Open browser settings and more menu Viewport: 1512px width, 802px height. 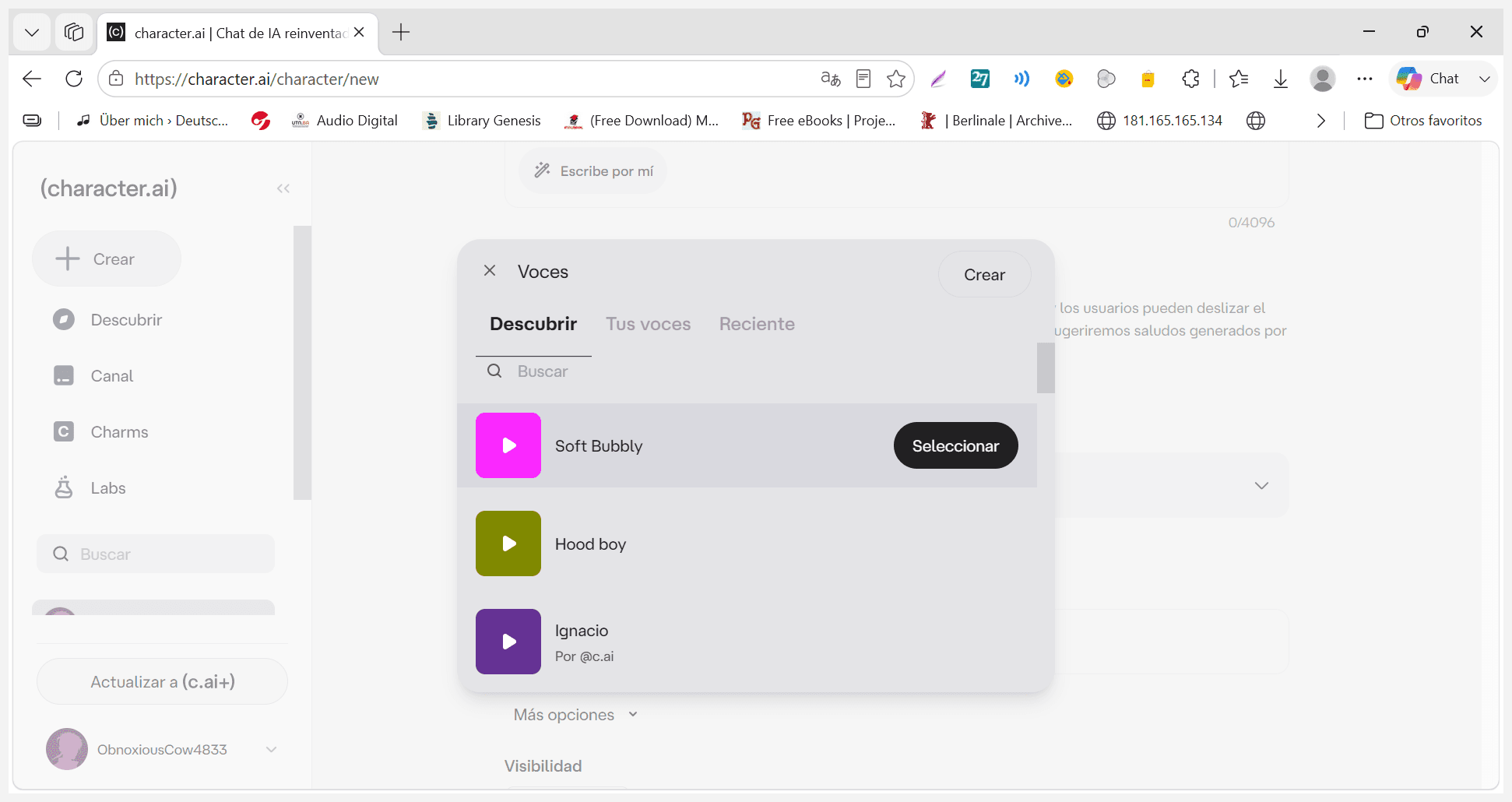[1365, 79]
